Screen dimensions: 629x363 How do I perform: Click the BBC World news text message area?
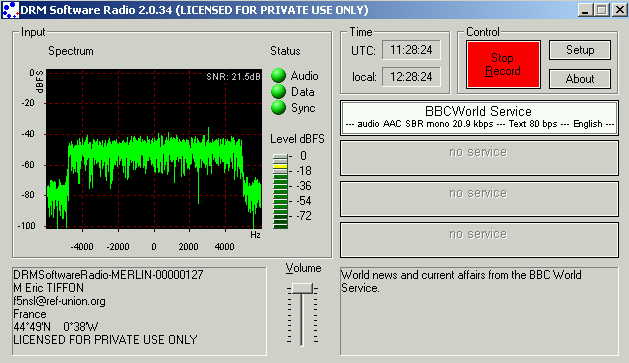click(x=479, y=311)
